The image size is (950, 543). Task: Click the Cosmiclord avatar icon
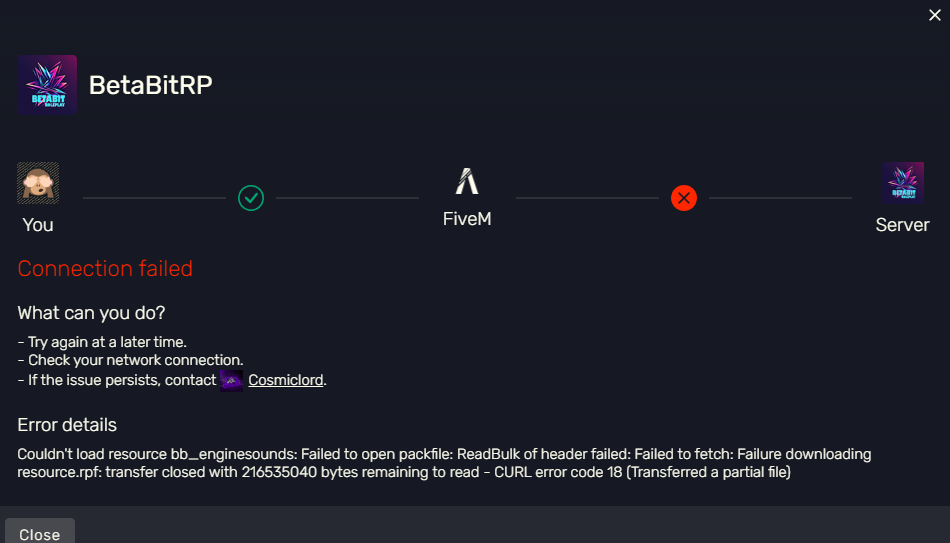coord(231,381)
